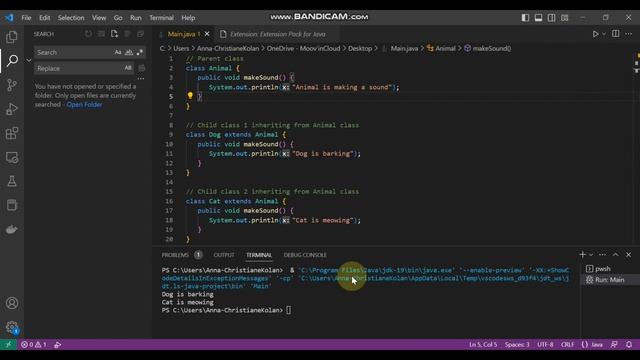Maximize the panel size chevron

pyautogui.click(x=616, y=254)
